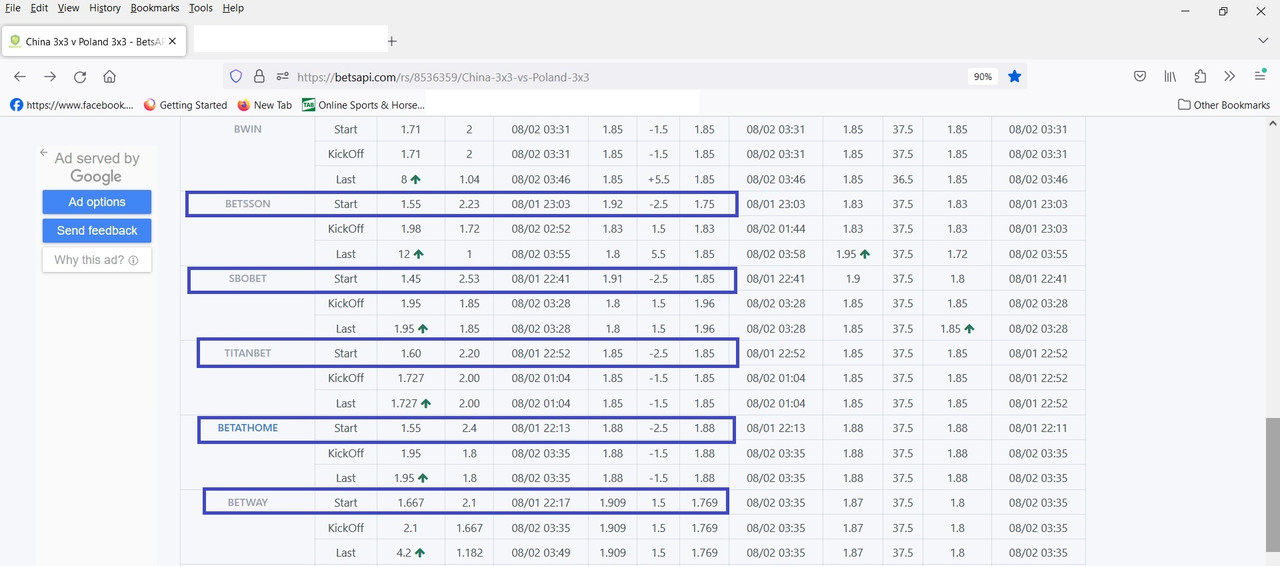The width and height of the screenshot is (1280, 566).
Task: Click the BETSSON bookmaker name
Action: (248, 204)
